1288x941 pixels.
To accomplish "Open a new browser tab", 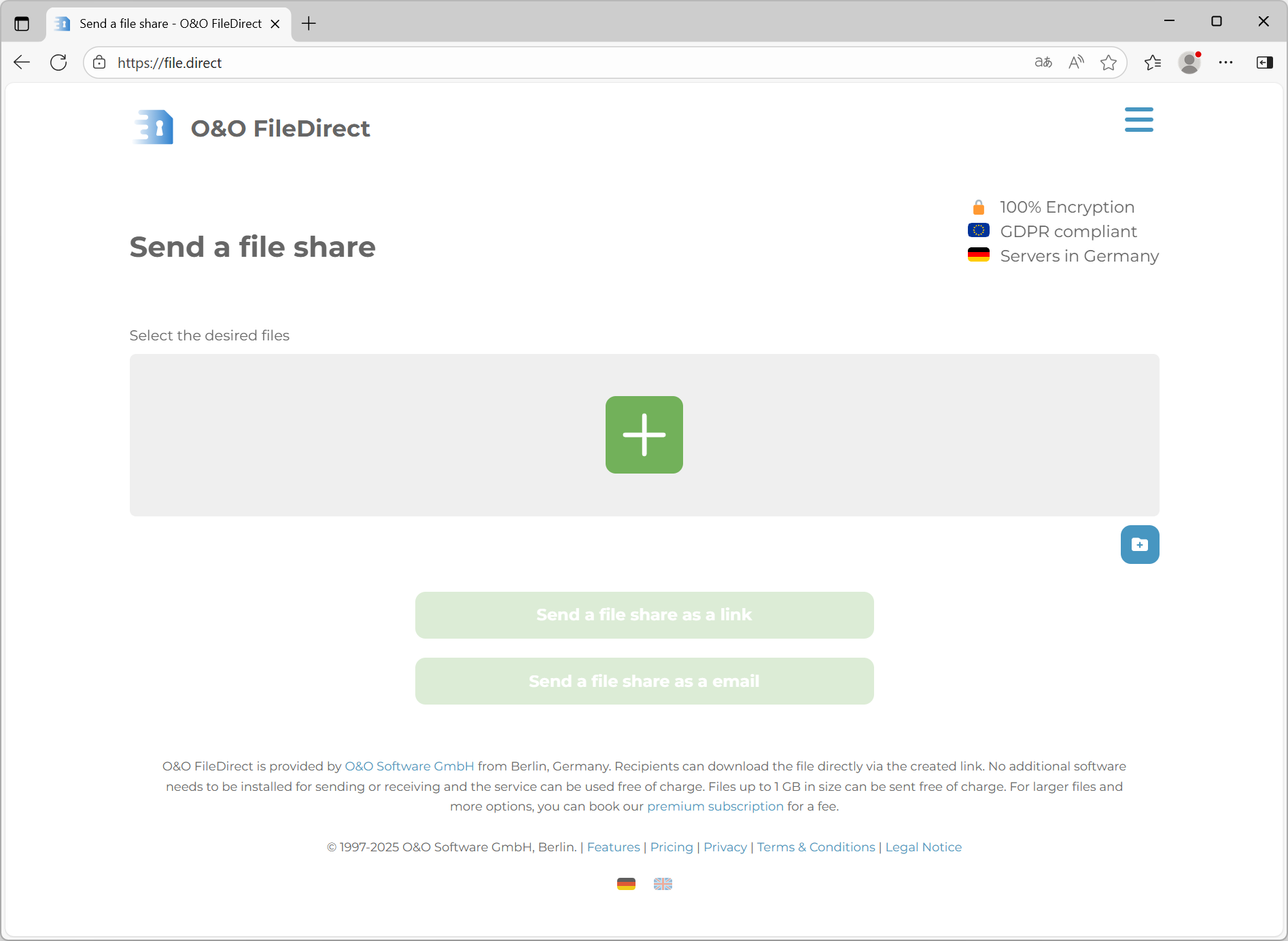I will click(309, 24).
